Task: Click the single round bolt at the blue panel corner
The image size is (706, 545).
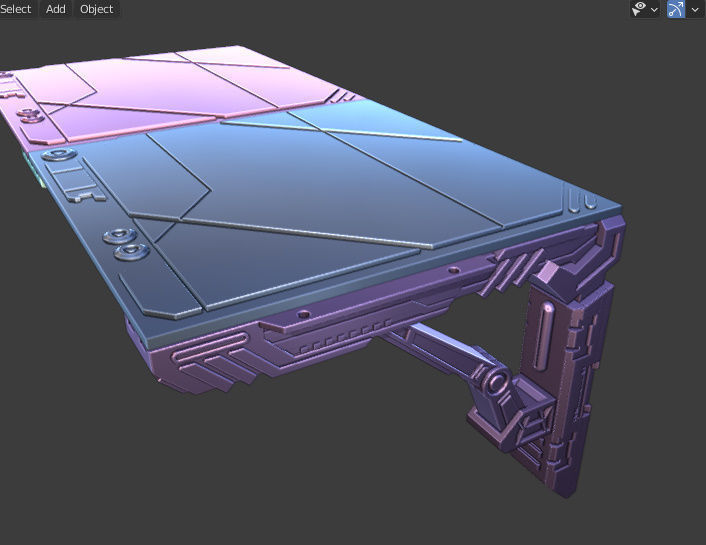Action: [x=59, y=155]
